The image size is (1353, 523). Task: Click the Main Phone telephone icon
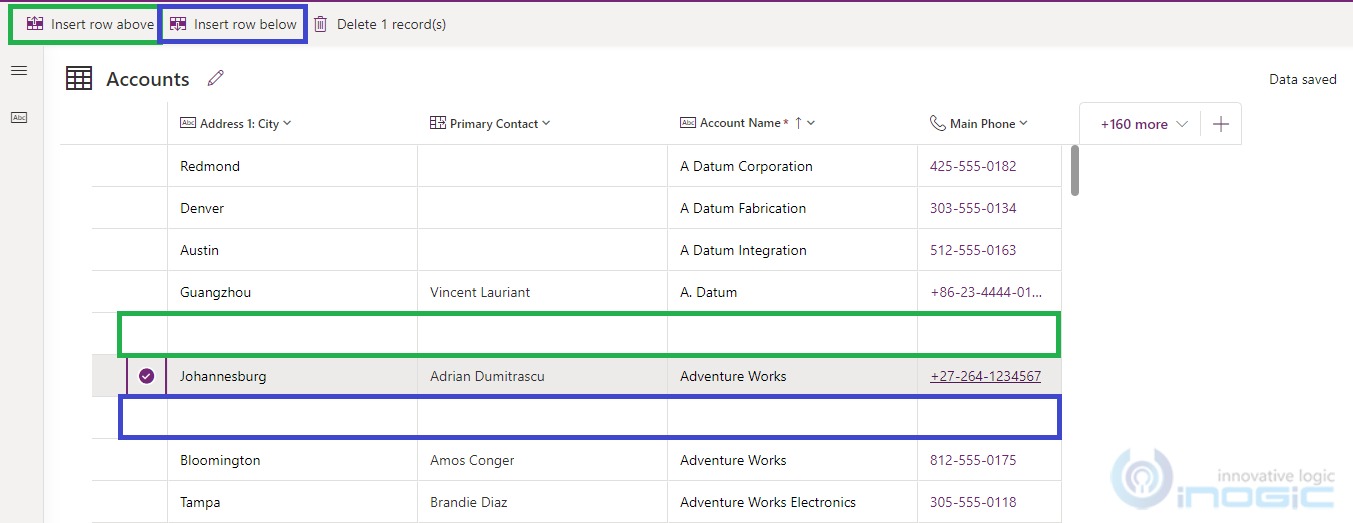(x=937, y=123)
